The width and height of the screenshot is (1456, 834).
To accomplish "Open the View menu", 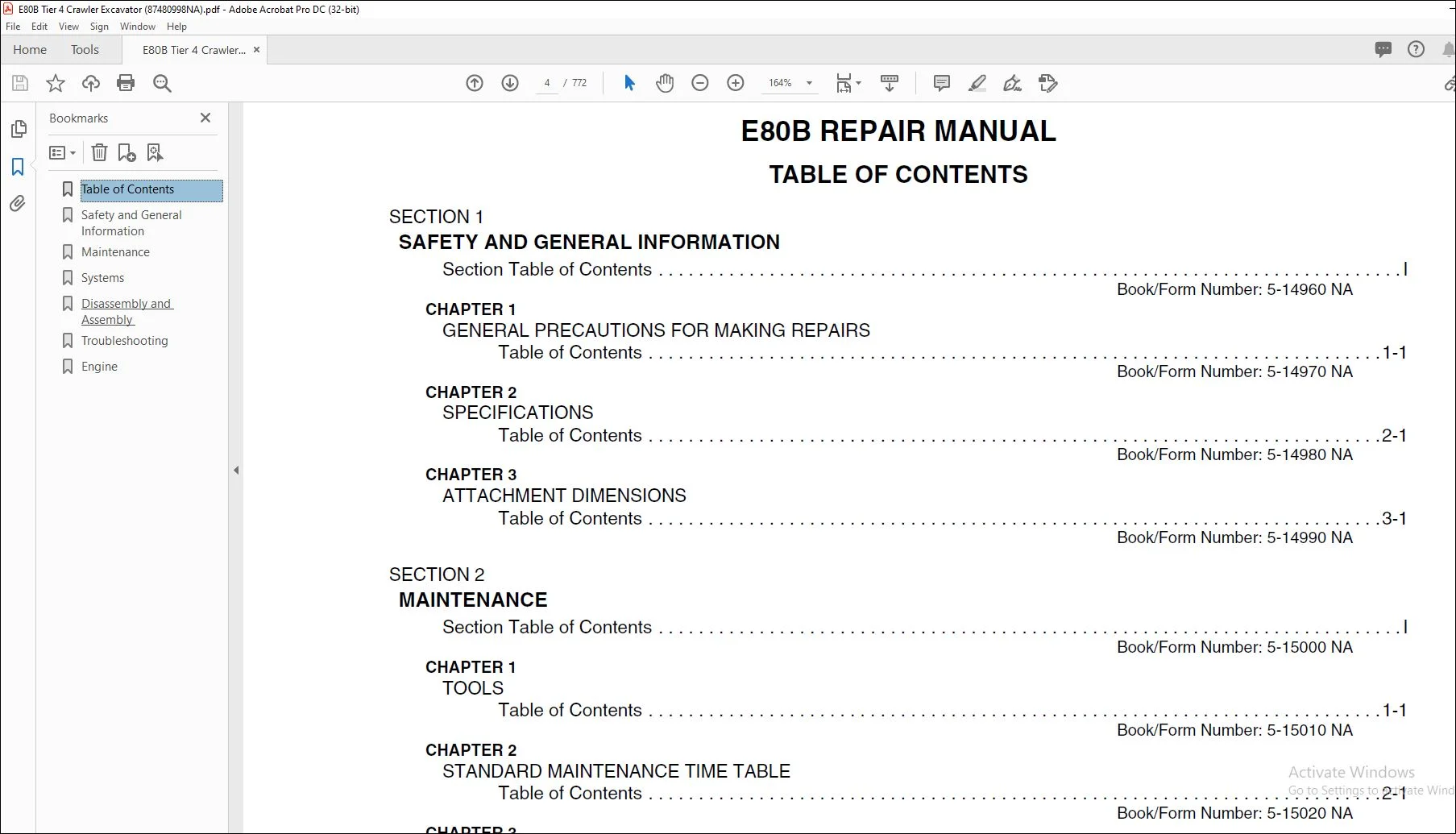I will click(x=68, y=27).
